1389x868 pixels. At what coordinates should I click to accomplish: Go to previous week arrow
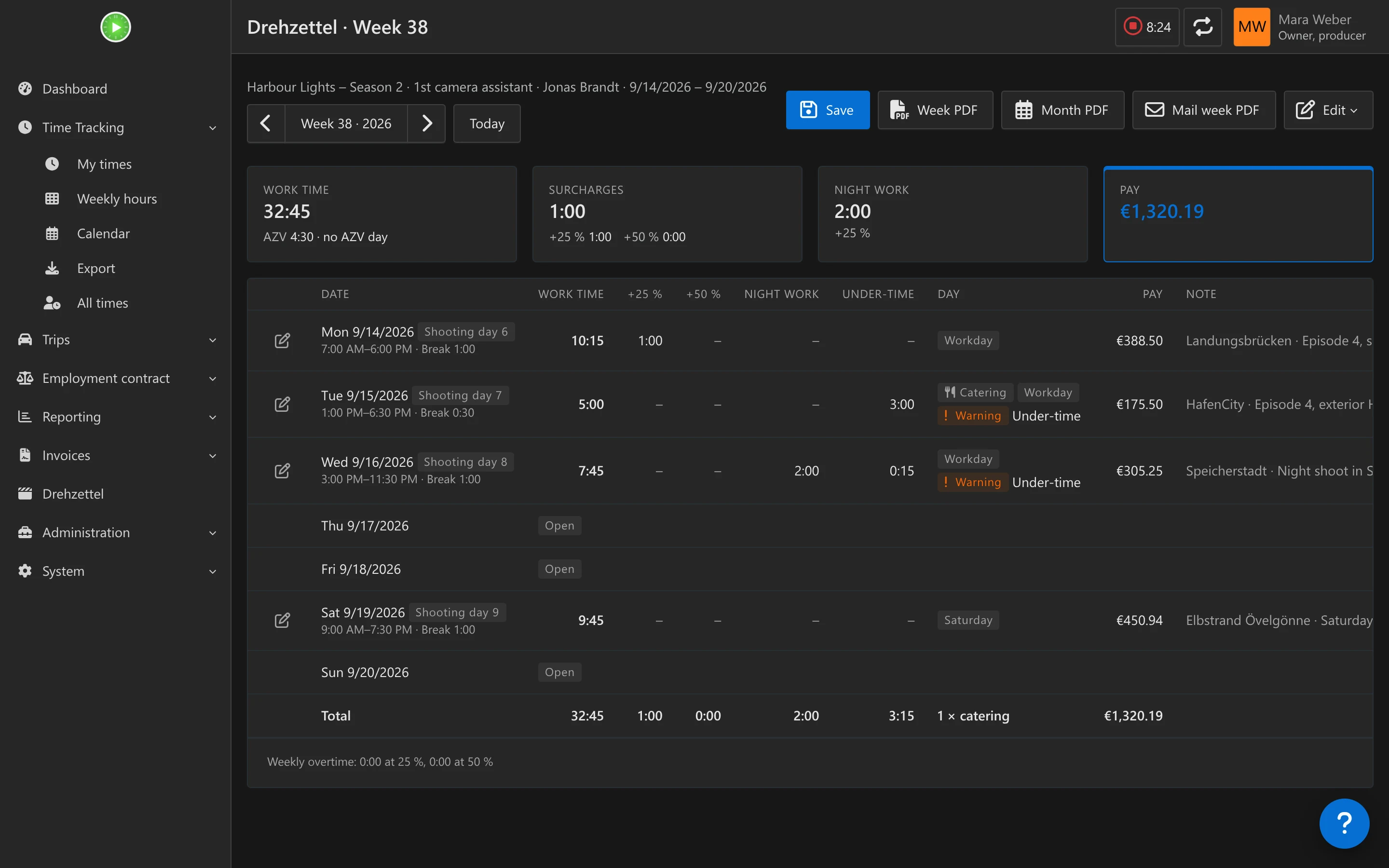coord(266,123)
